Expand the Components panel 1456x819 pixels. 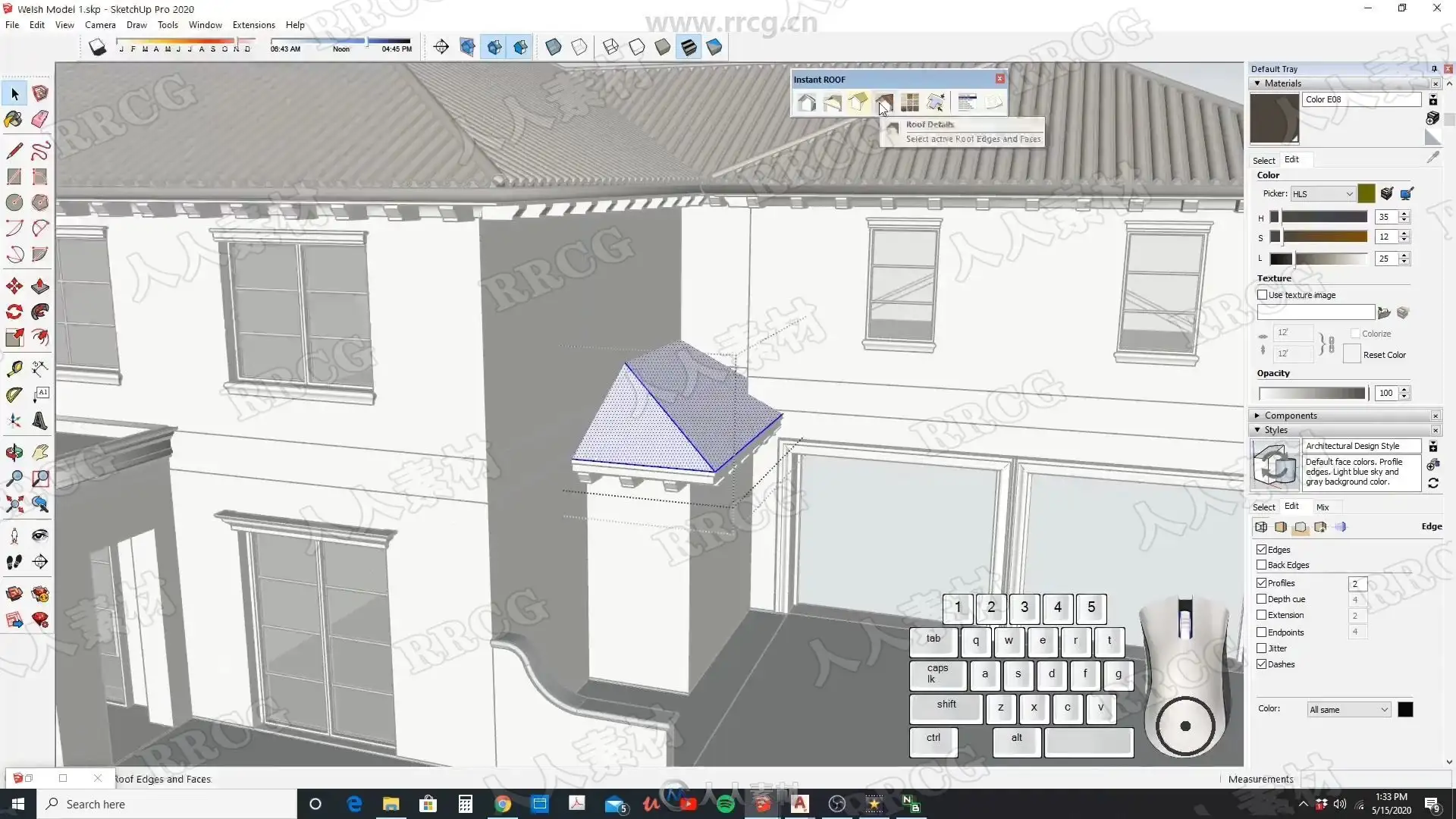tap(1257, 416)
